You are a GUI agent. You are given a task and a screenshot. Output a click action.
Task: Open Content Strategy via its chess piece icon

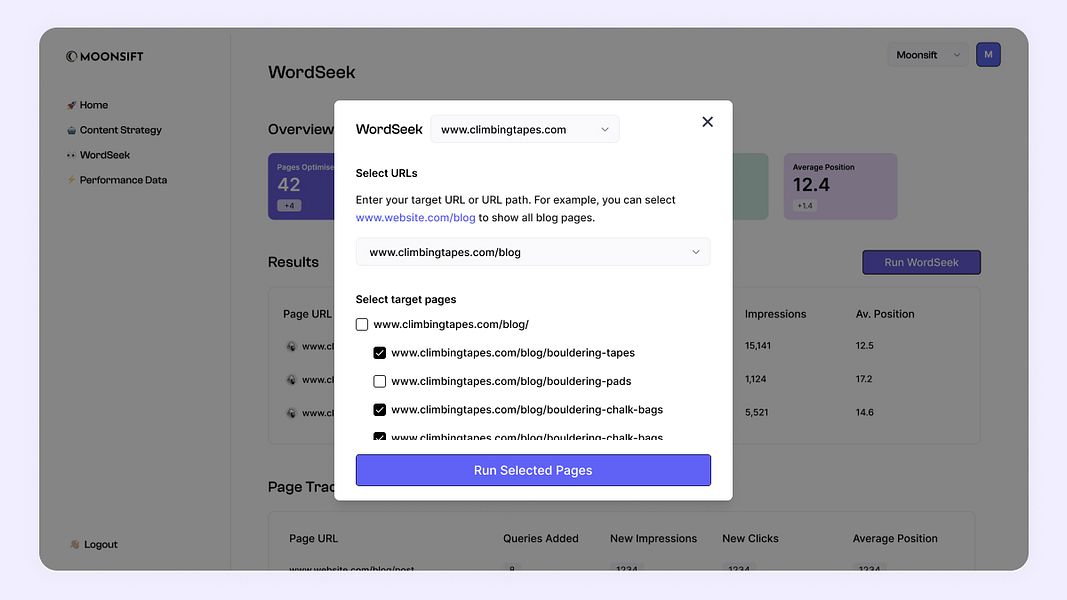[73, 129]
